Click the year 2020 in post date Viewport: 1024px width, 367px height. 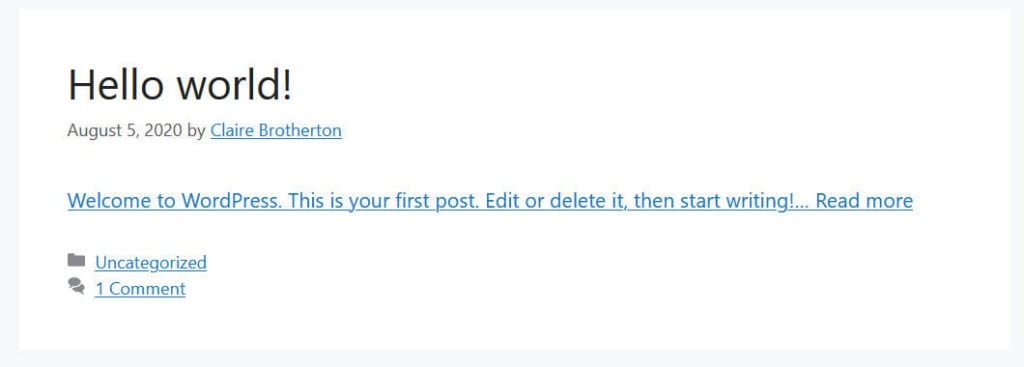[x=163, y=131]
